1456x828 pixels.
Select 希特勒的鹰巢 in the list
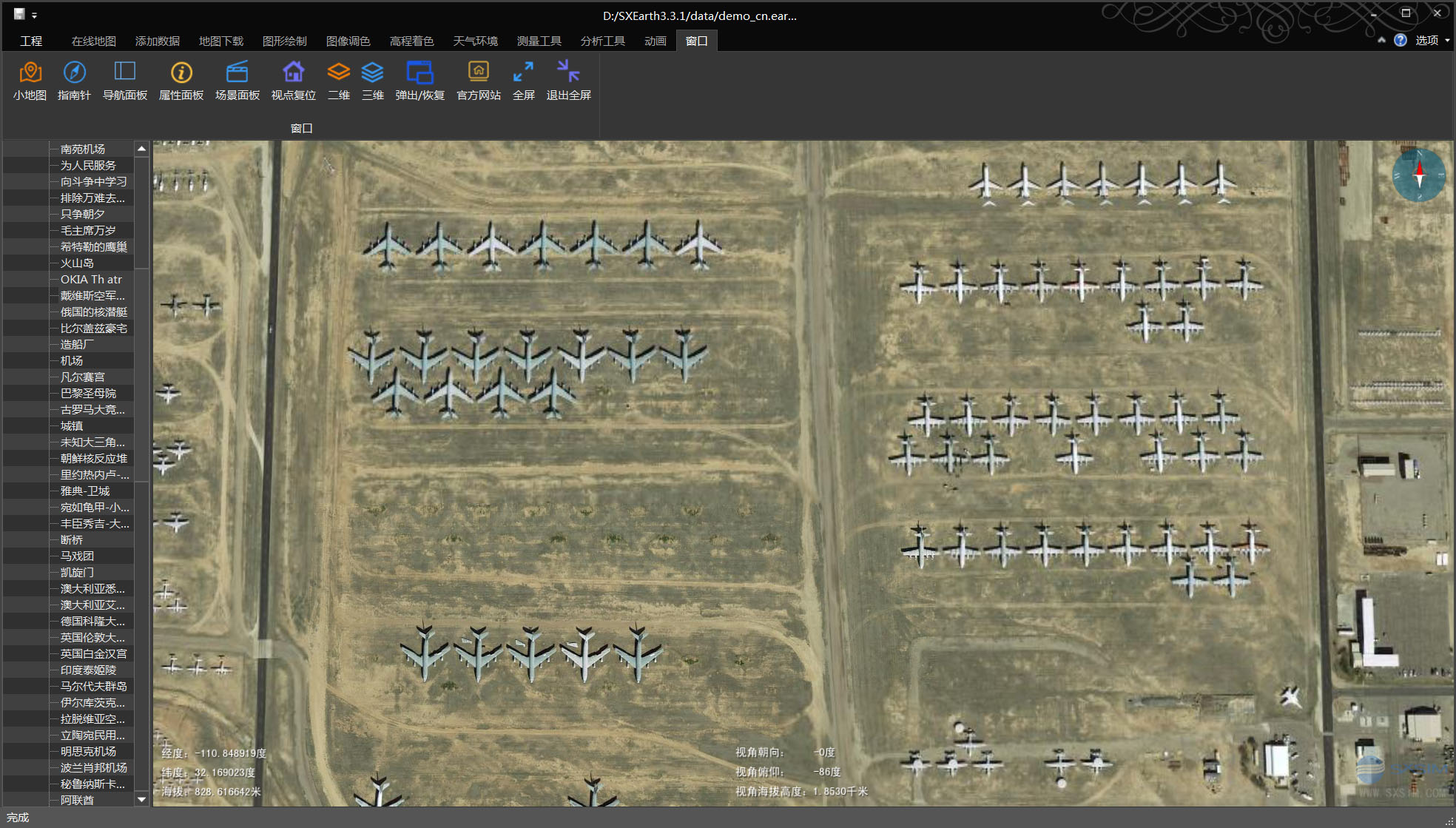94,246
